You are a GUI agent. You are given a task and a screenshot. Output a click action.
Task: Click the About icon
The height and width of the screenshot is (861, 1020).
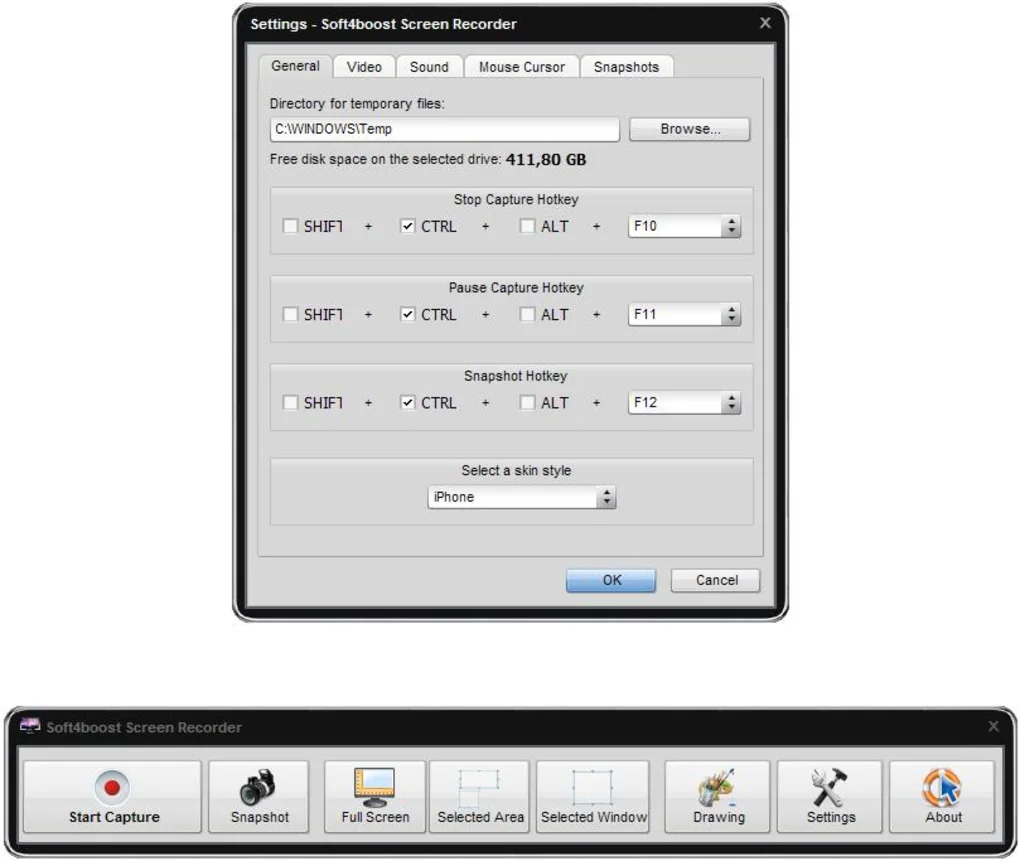click(x=941, y=786)
